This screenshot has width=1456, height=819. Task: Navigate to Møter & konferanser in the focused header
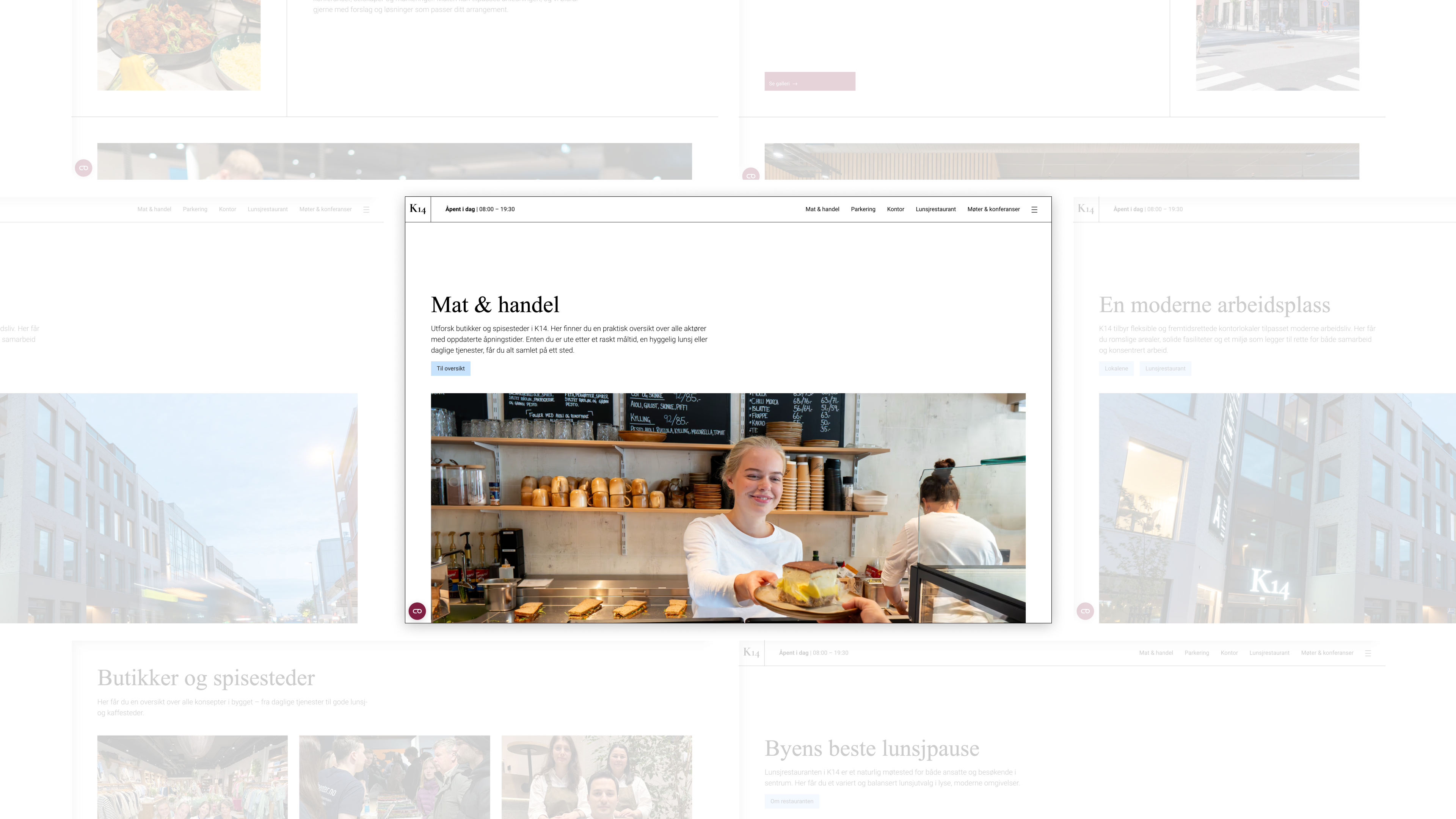tap(994, 209)
